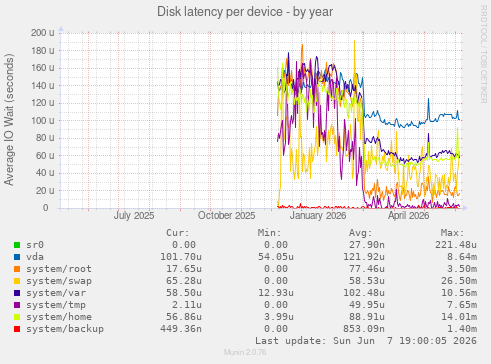Click the 'system/tmp' legend label

(56, 305)
